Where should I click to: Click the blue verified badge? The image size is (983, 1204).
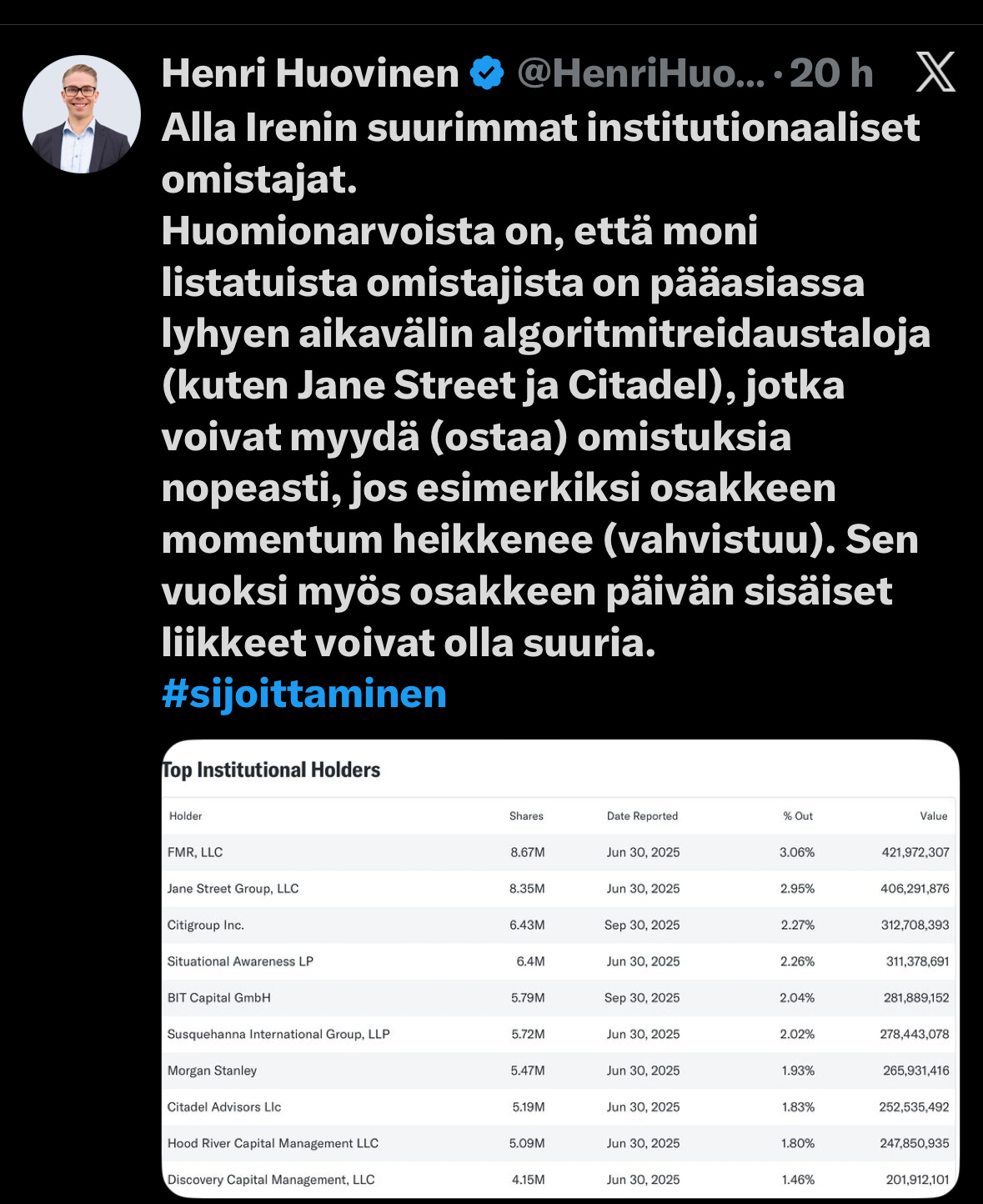(x=487, y=73)
